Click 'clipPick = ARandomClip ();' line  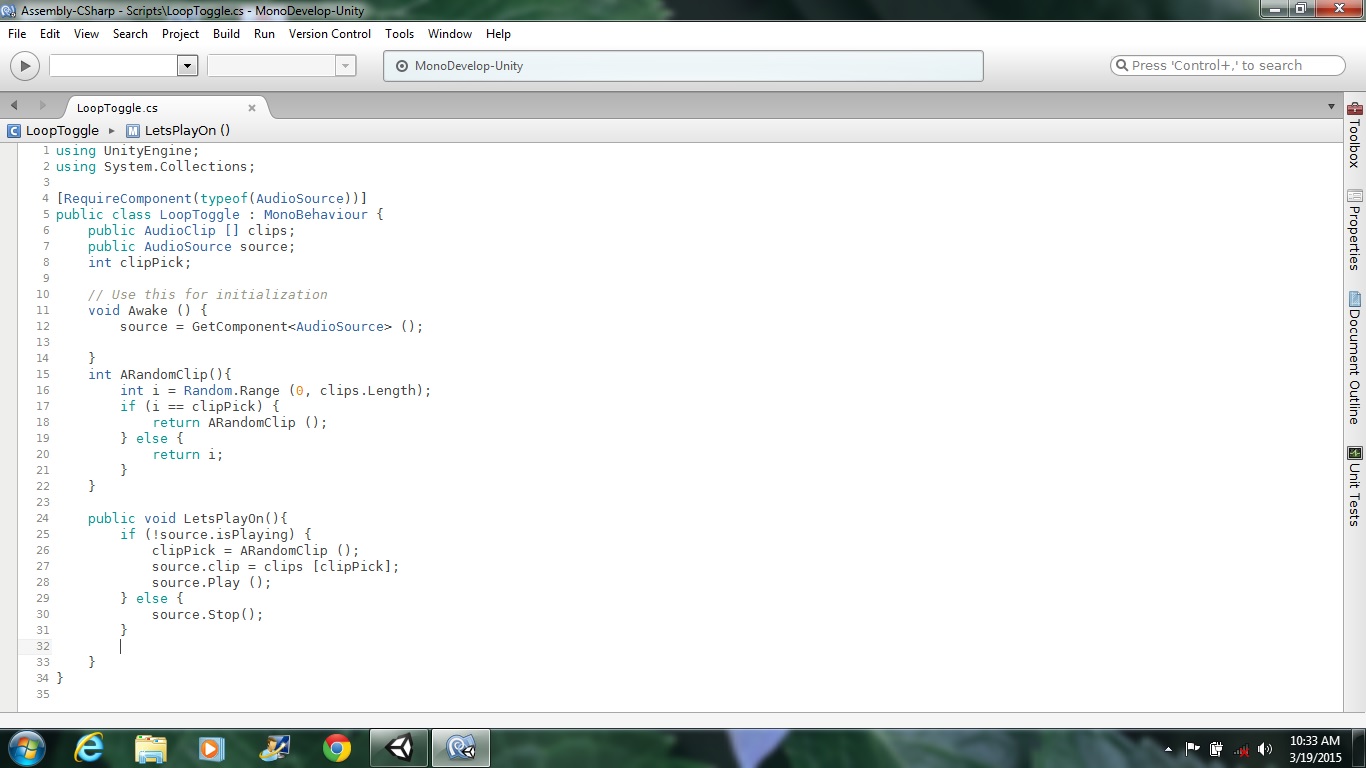point(255,550)
